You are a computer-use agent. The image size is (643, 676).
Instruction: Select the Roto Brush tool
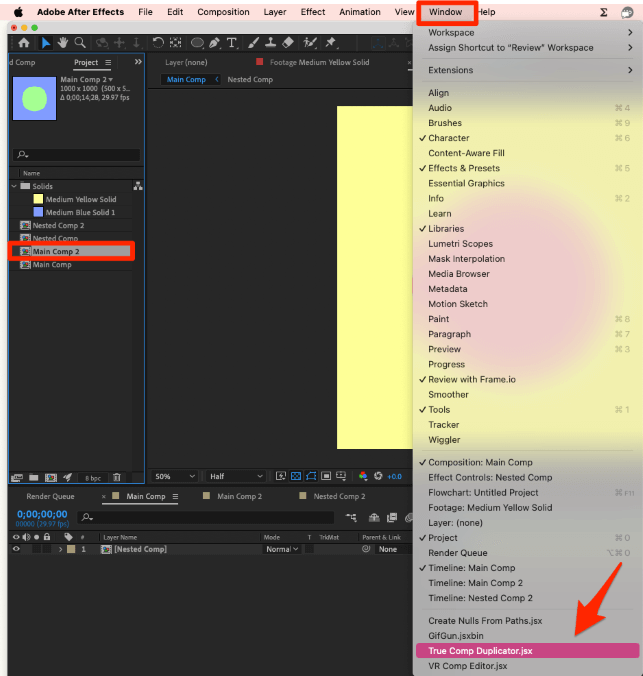coord(310,43)
